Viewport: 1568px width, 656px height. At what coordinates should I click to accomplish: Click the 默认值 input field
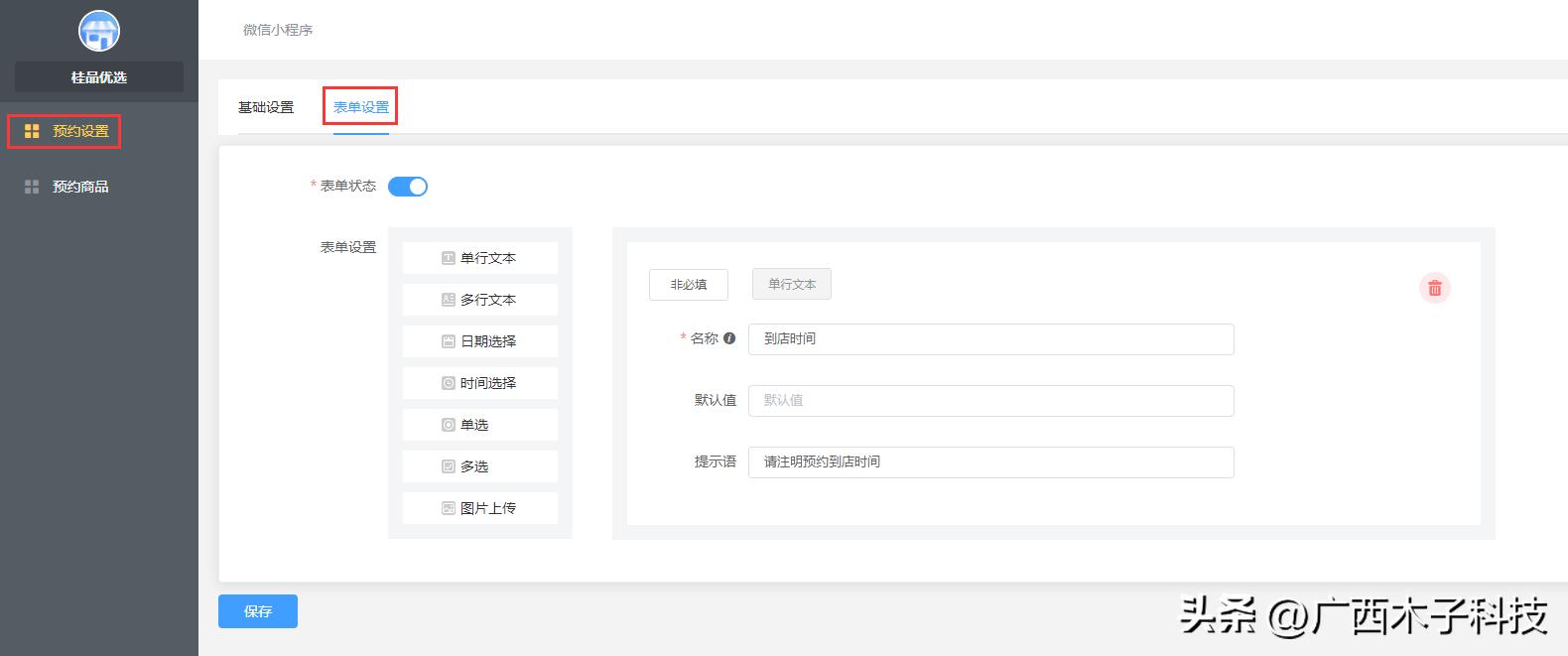(991, 401)
